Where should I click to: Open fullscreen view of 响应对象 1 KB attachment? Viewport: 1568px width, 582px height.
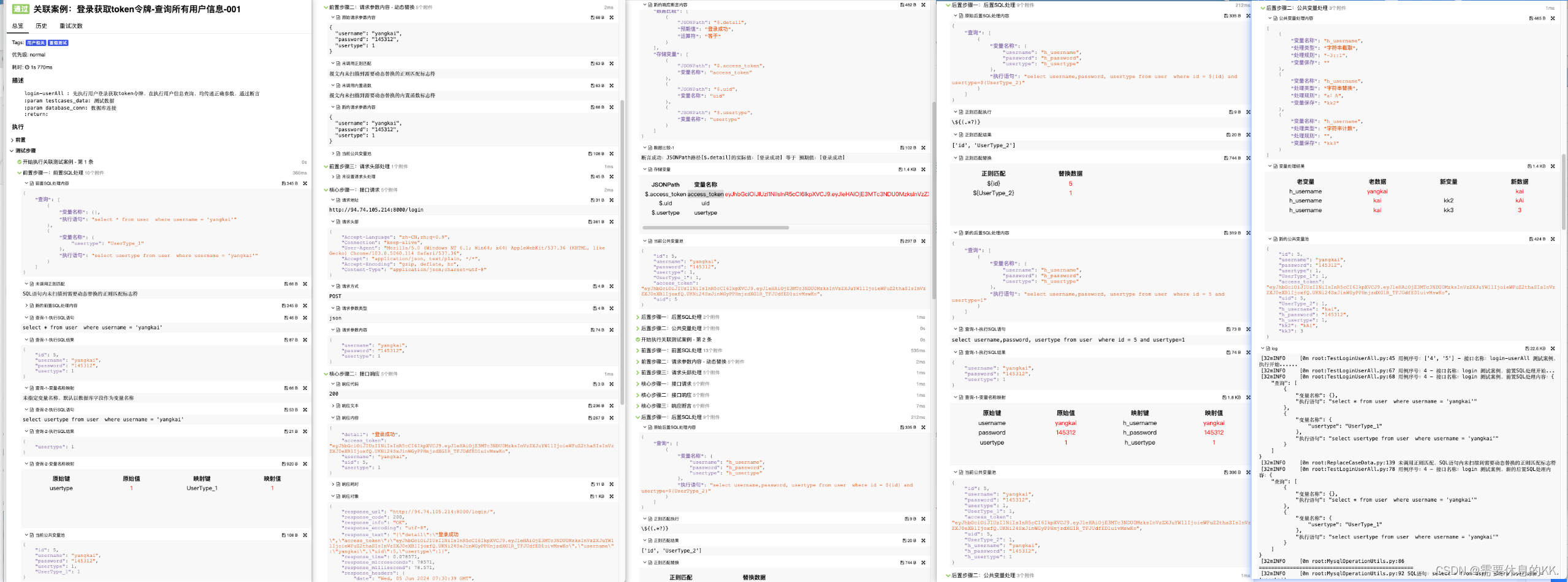click(x=612, y=496)
